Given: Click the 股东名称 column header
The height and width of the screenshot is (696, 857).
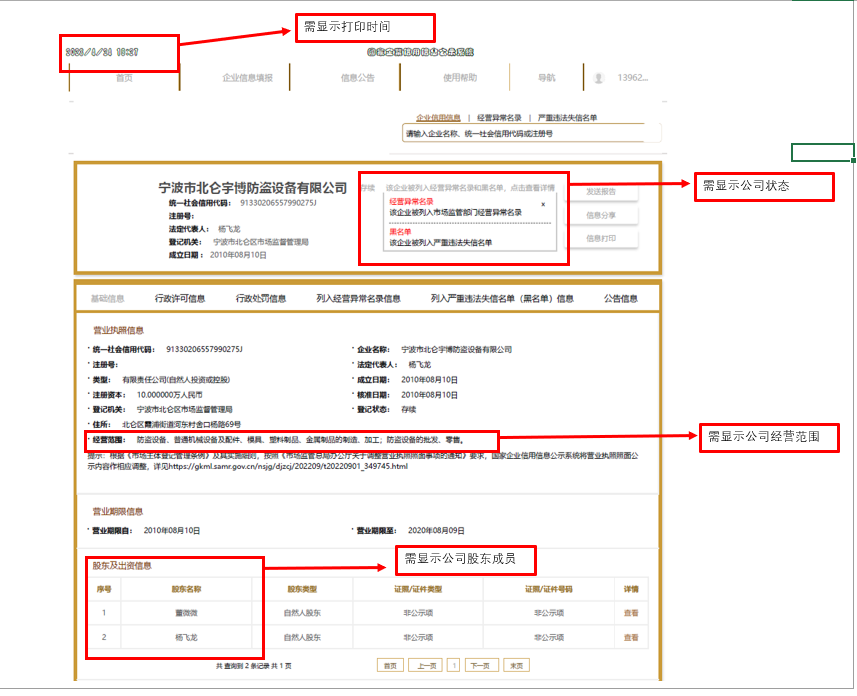Looking at the screenshot, I should [x=186, y=589].
